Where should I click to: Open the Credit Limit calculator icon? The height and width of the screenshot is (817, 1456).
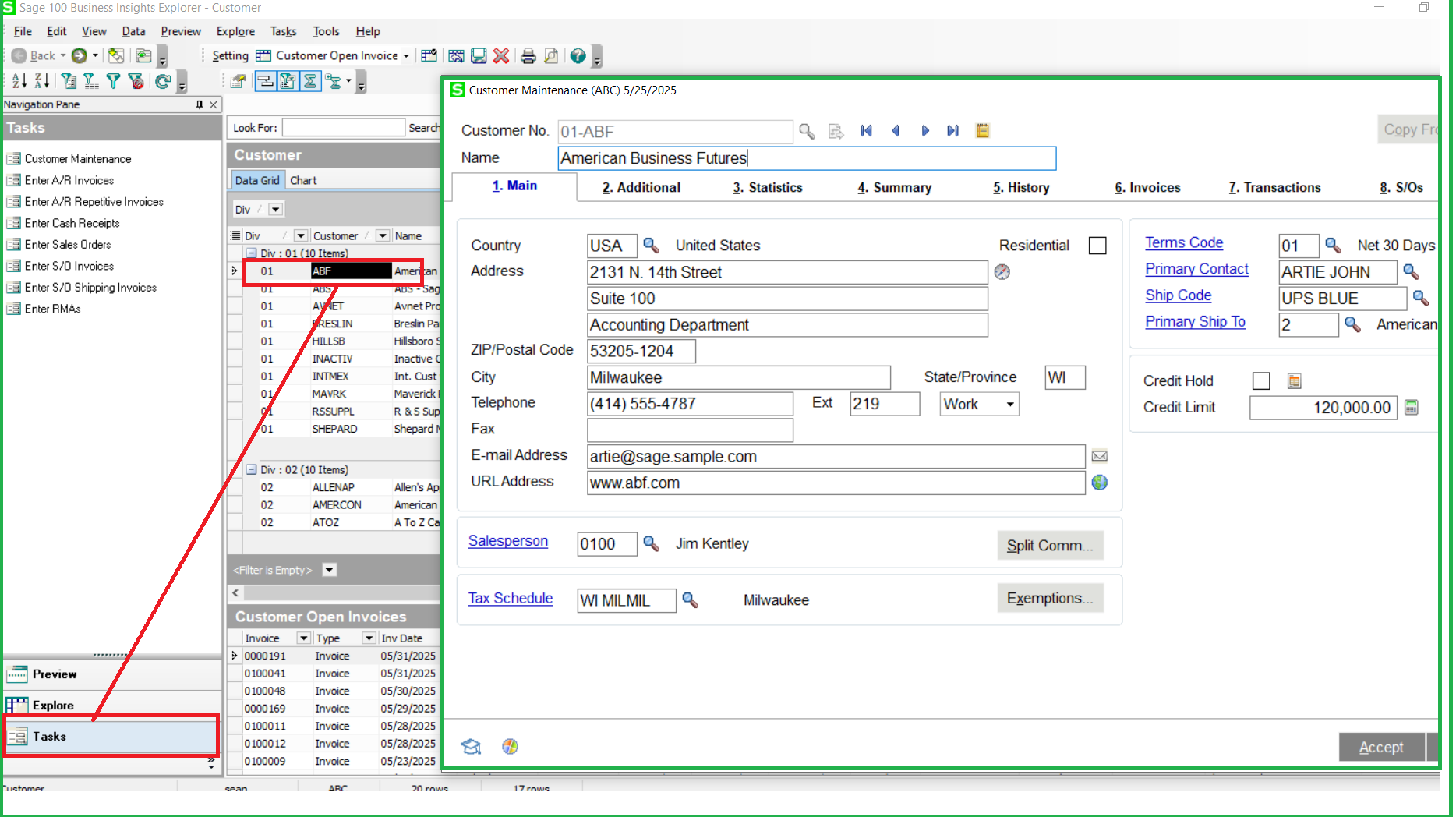[1411, 407]
